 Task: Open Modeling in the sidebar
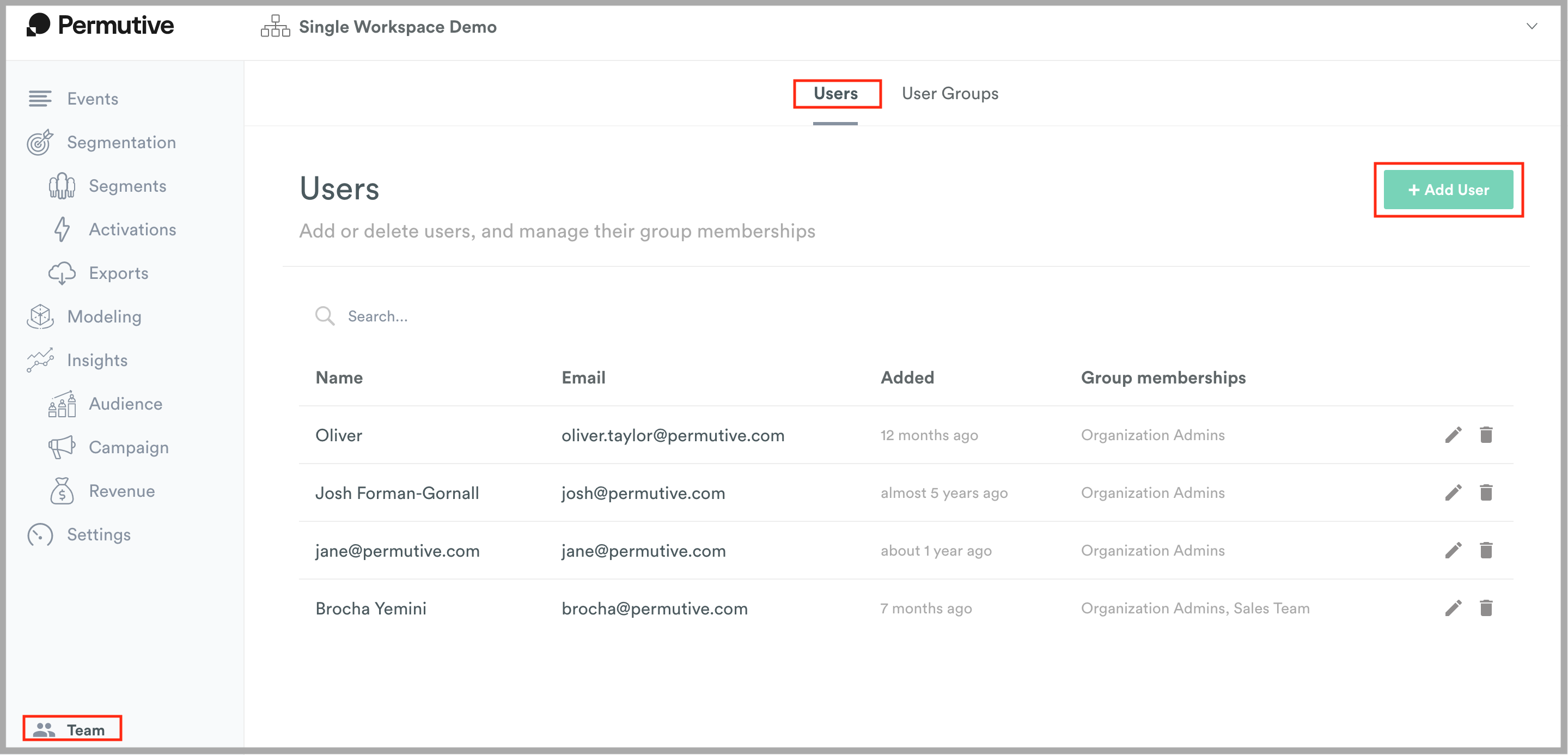coord(104,316)
